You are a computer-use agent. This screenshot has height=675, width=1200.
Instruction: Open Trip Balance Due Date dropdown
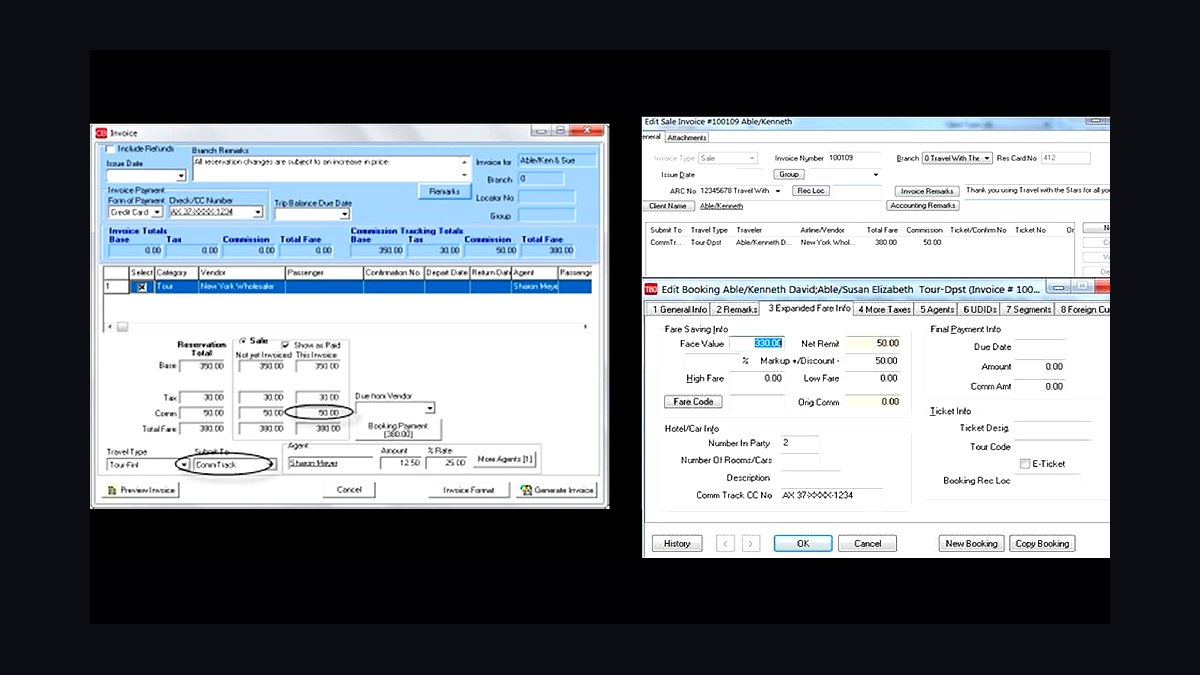(x=345, y=214)
